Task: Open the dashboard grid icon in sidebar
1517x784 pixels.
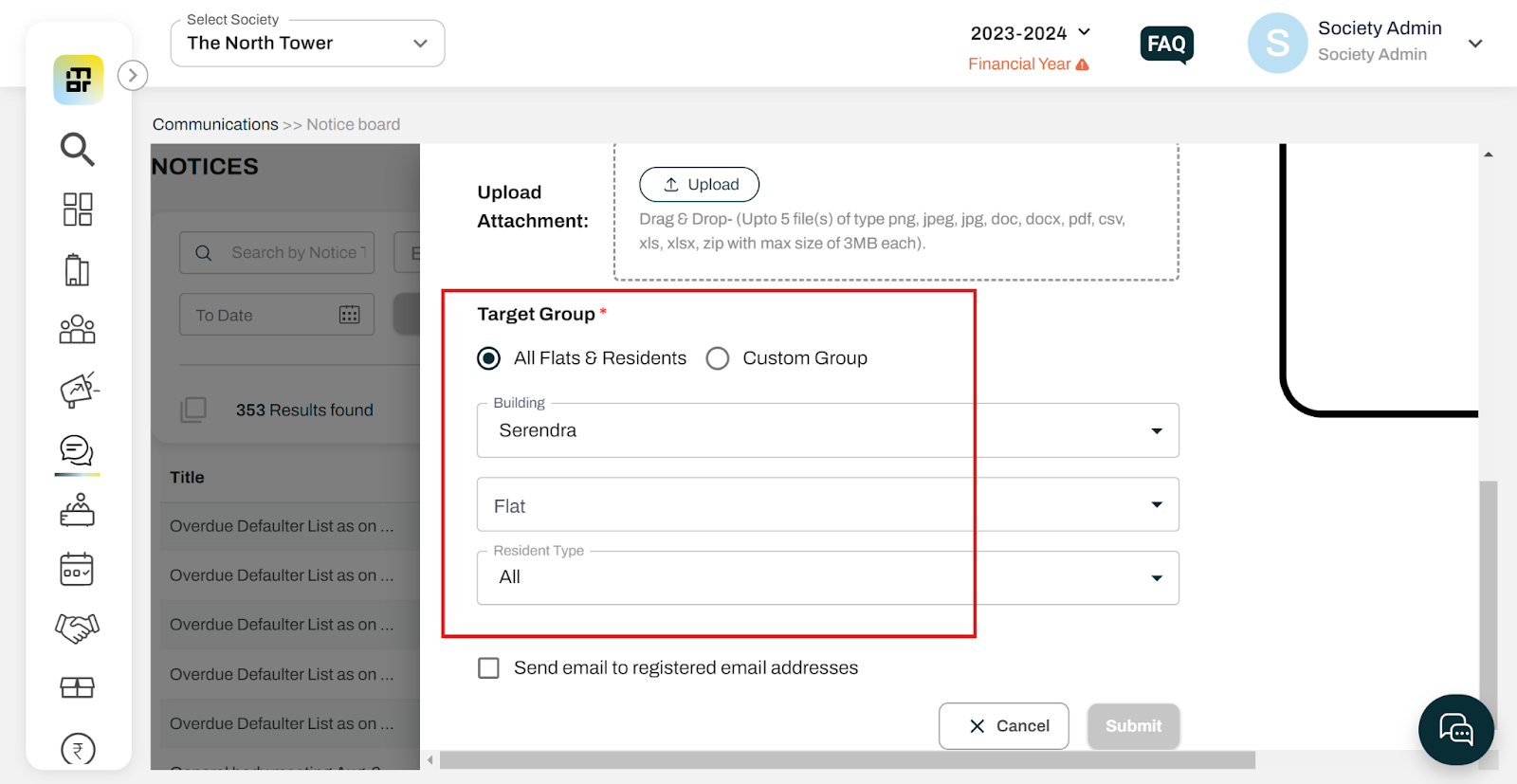Action: [78, 210]
